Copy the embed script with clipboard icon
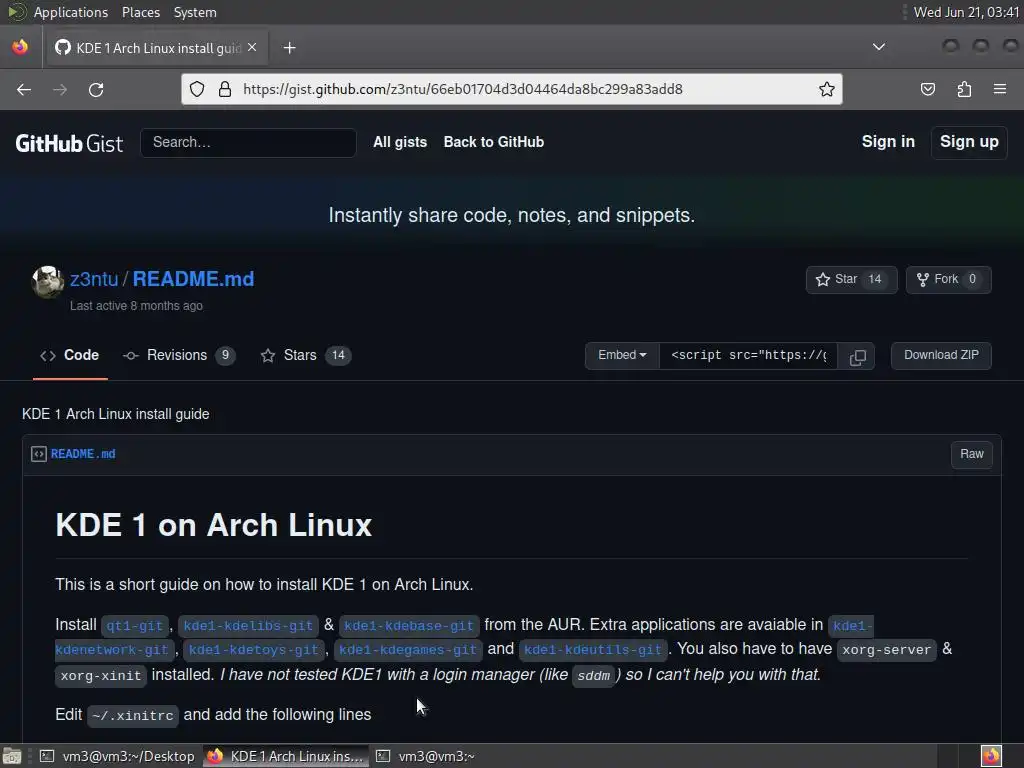Screen dimensions: 1024x768 857,356
